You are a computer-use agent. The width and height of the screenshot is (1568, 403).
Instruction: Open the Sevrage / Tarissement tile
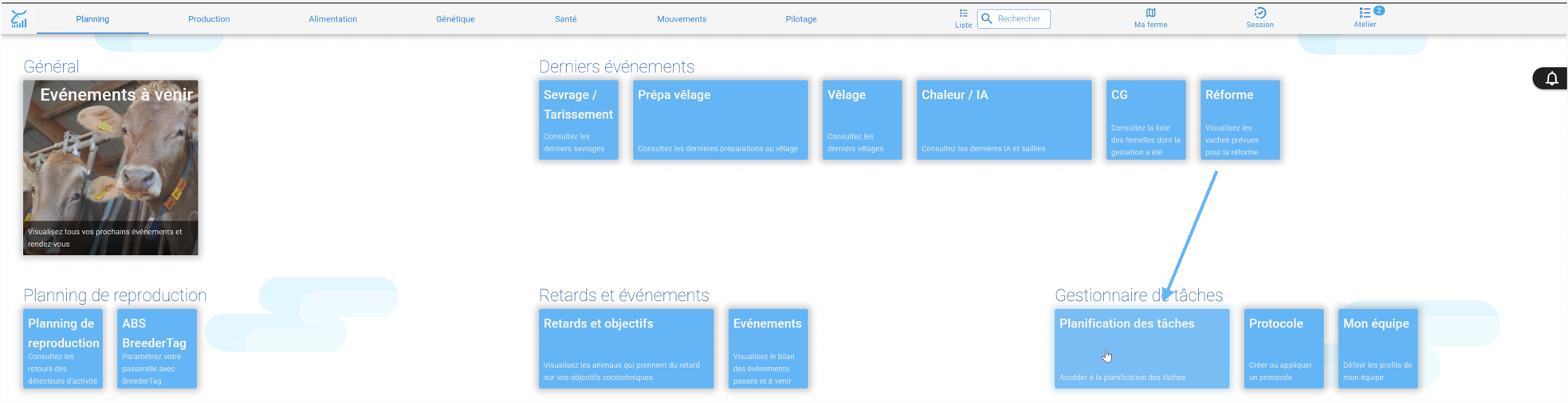[x=579, y=119]
